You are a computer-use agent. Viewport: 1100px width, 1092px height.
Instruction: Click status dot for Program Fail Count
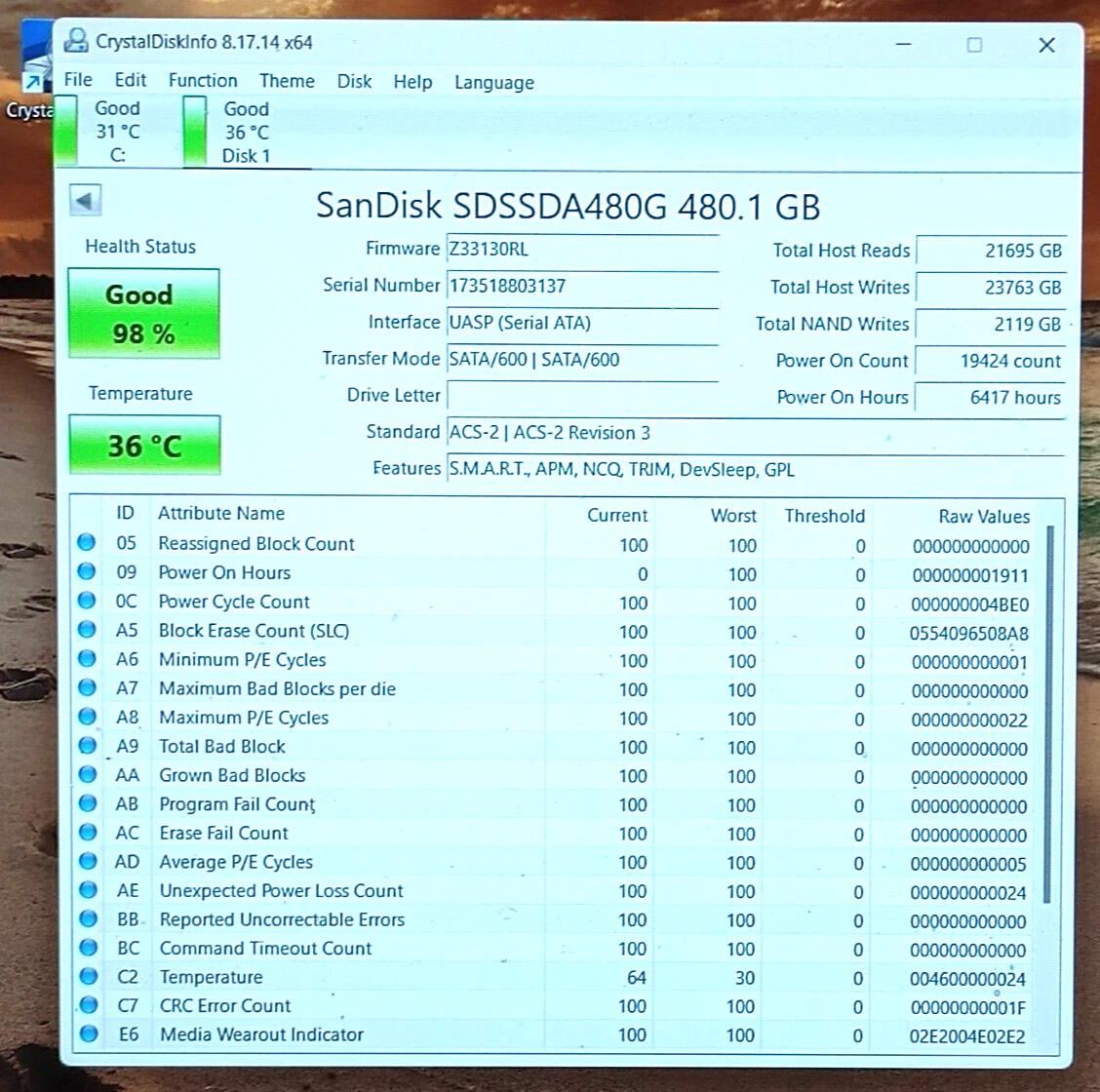coord(88,802)
